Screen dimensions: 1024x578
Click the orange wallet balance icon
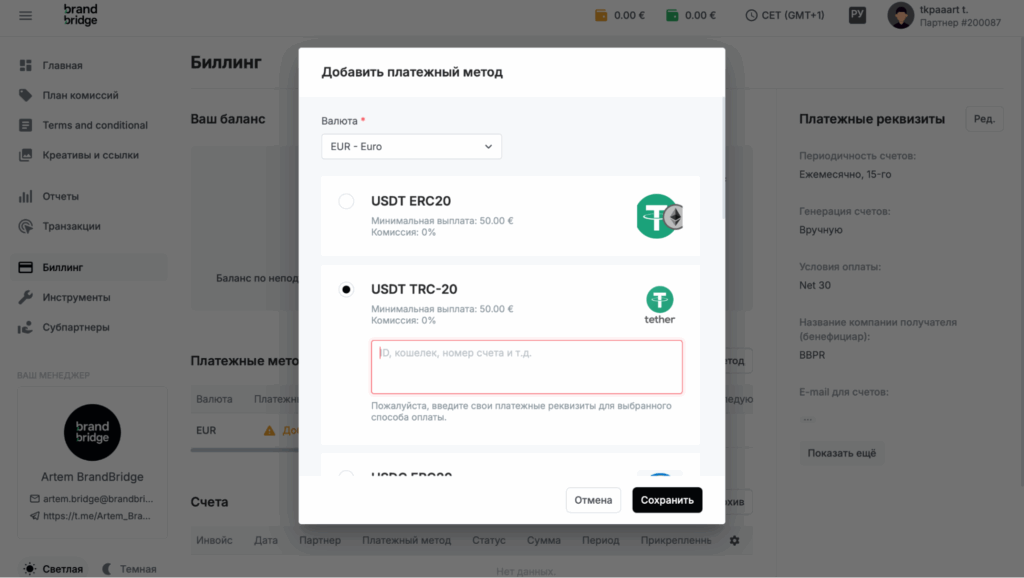pos(601,15)
